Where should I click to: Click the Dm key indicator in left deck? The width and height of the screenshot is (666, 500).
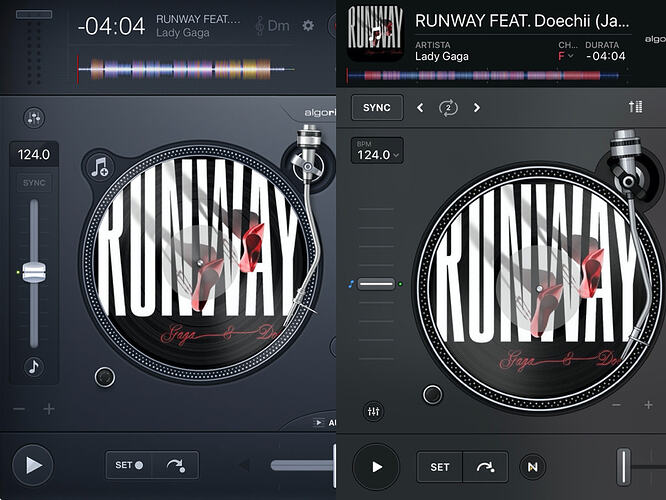[272, 26]
